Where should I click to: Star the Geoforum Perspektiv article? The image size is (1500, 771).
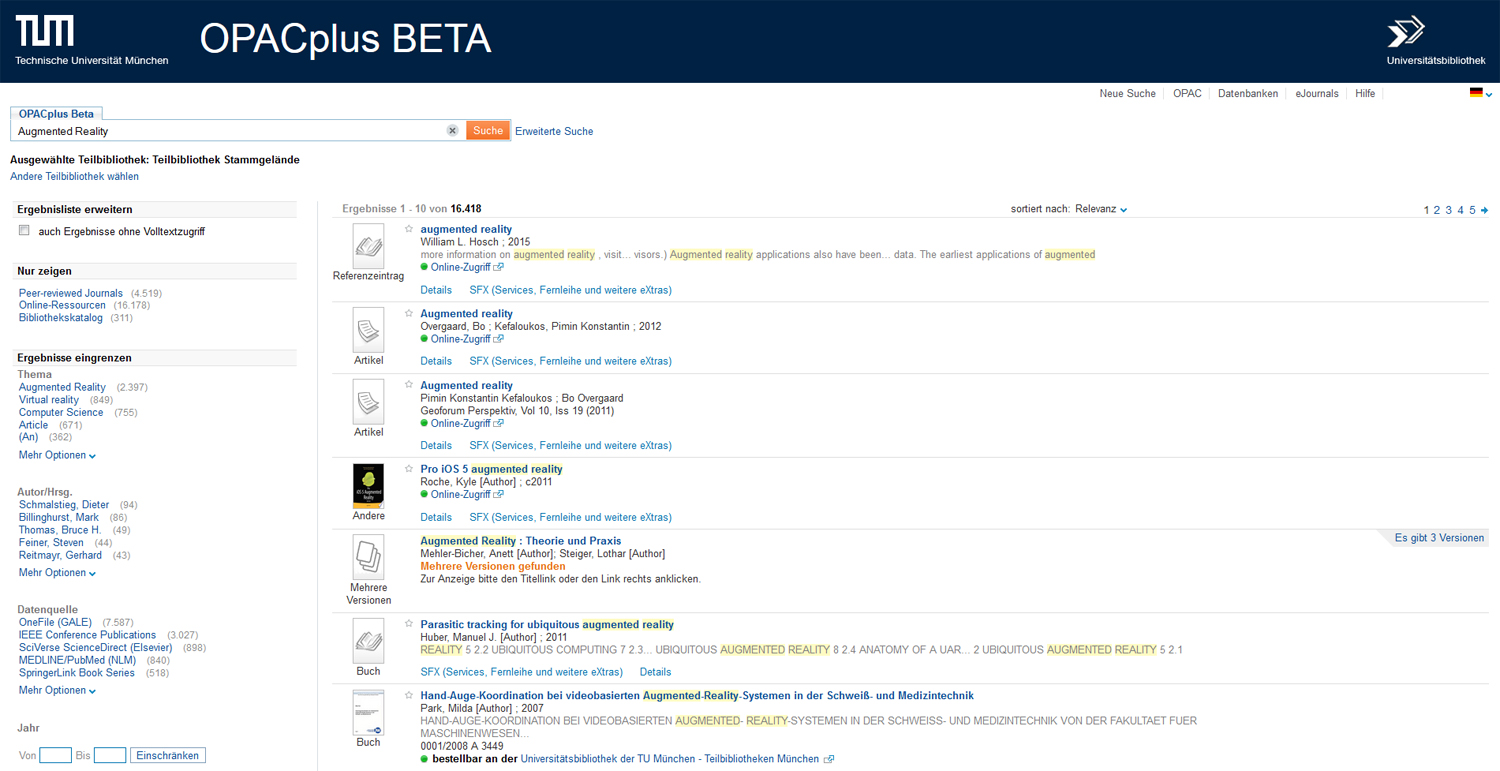(x=409, y=385)
